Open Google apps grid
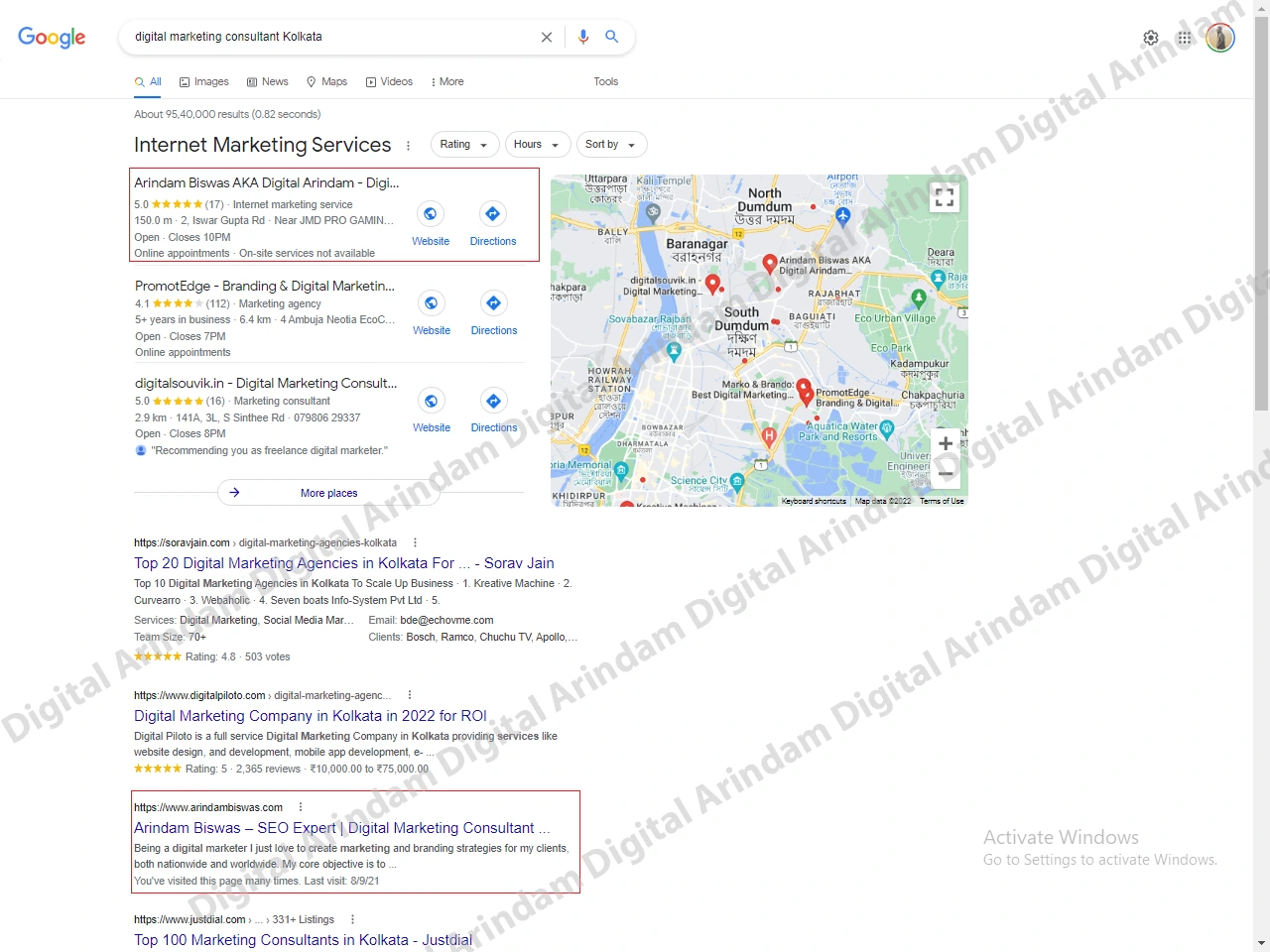Viewport: 1270px width, 952px height. [1185, 38]
